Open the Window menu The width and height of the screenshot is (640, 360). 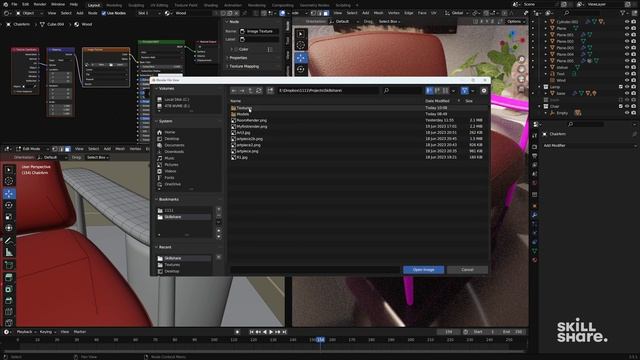[58, 4]
